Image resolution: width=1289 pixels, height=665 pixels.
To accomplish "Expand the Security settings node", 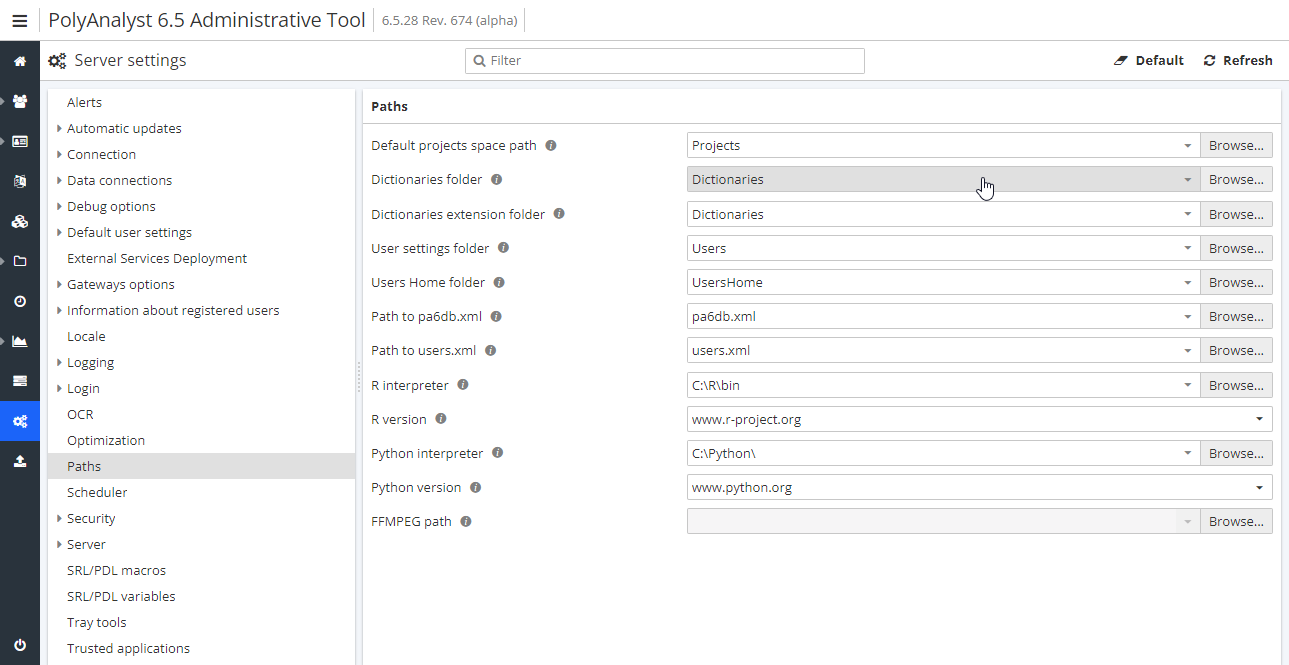I will [60, 519].
